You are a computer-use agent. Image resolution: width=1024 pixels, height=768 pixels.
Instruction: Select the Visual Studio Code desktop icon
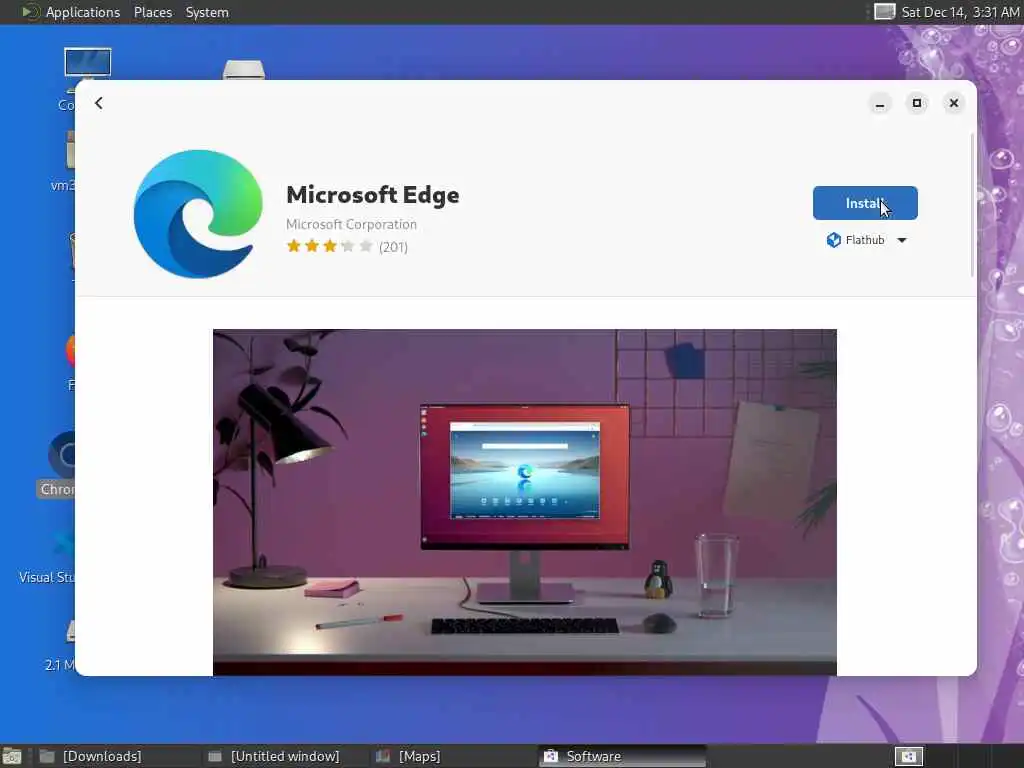(x=47, y=555)
